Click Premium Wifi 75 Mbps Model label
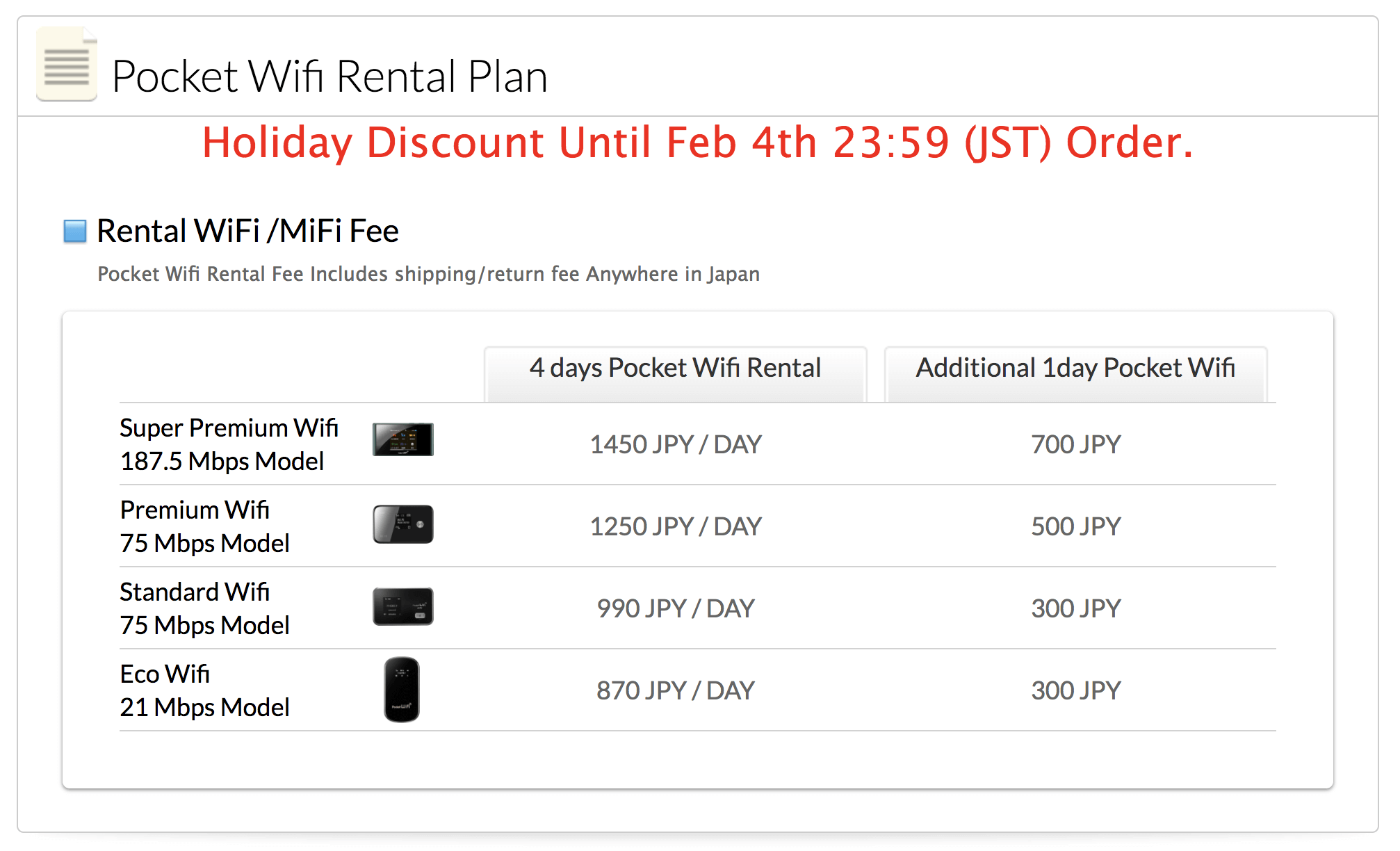The image size is (1400, 851). point(204,526)
